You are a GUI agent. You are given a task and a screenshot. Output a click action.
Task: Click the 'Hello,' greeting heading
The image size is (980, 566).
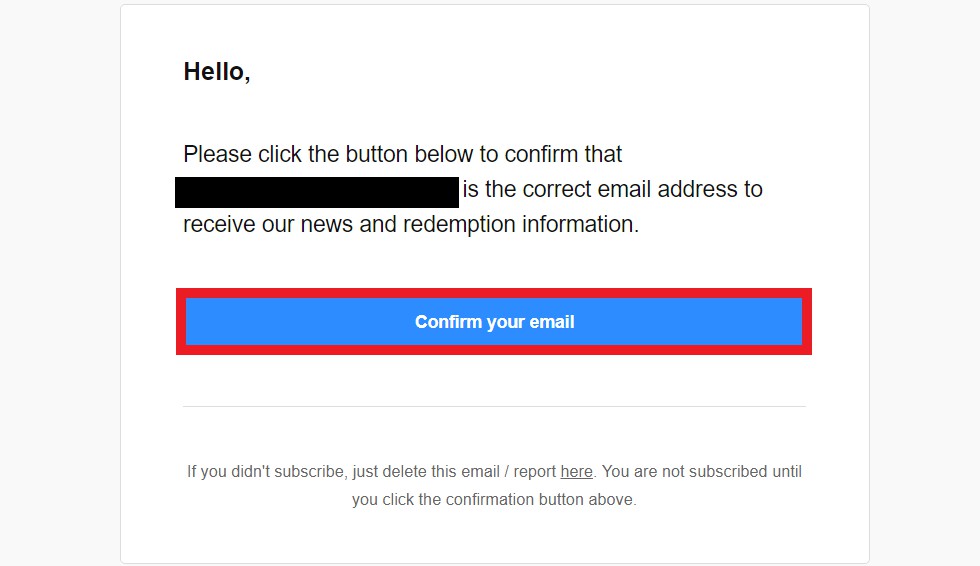(217, 72)
